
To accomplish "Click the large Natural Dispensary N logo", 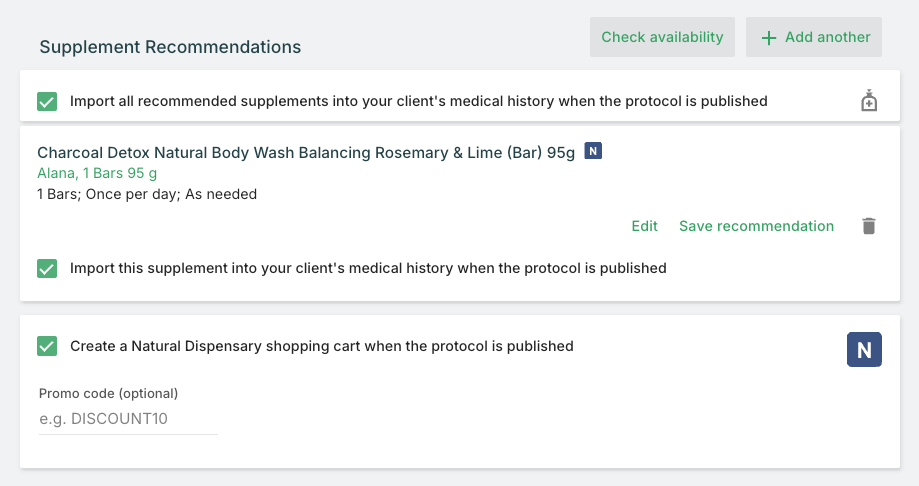I will (864, 350).
